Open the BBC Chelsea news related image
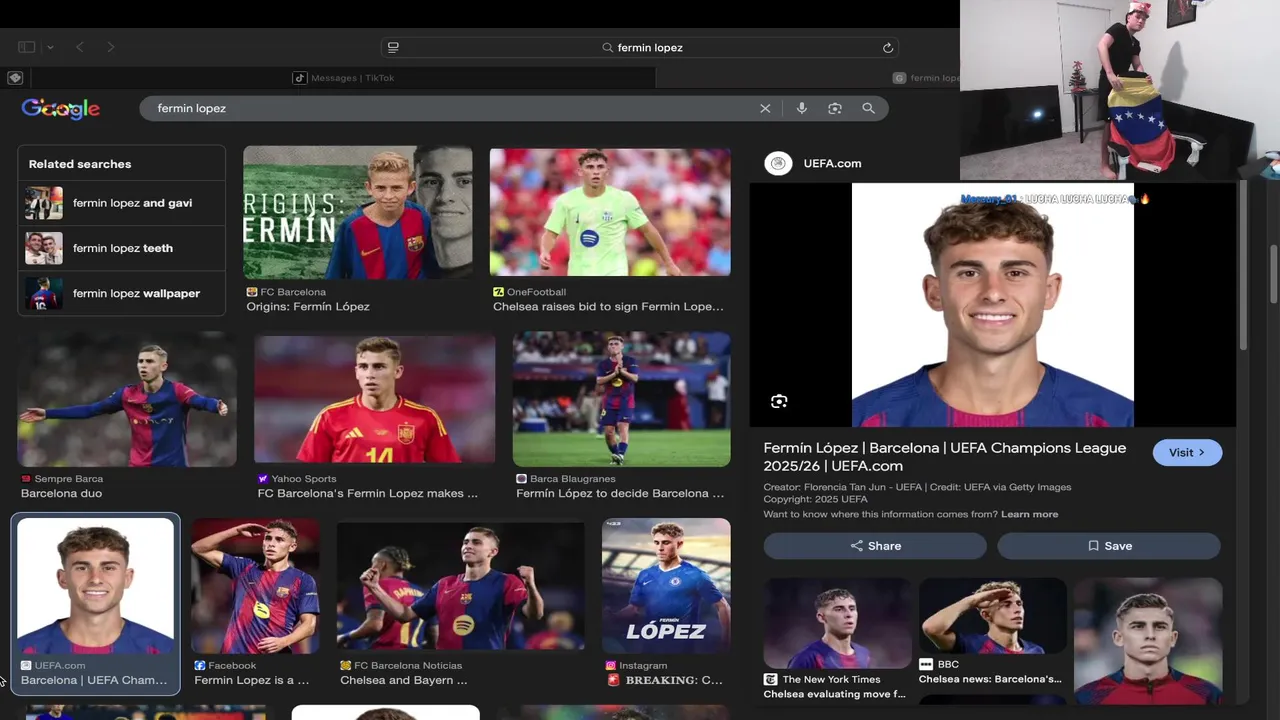This screenshot has height=720, width=1280. (x=992, y=617)
